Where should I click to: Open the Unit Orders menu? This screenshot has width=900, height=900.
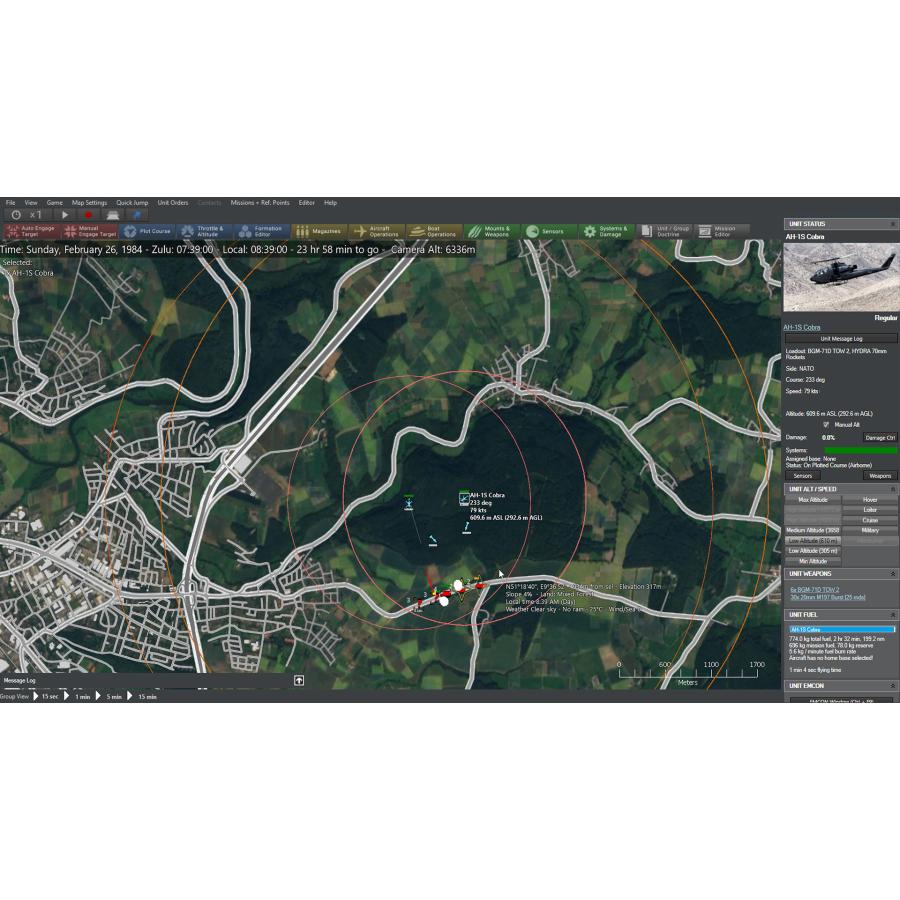[172, 202]
